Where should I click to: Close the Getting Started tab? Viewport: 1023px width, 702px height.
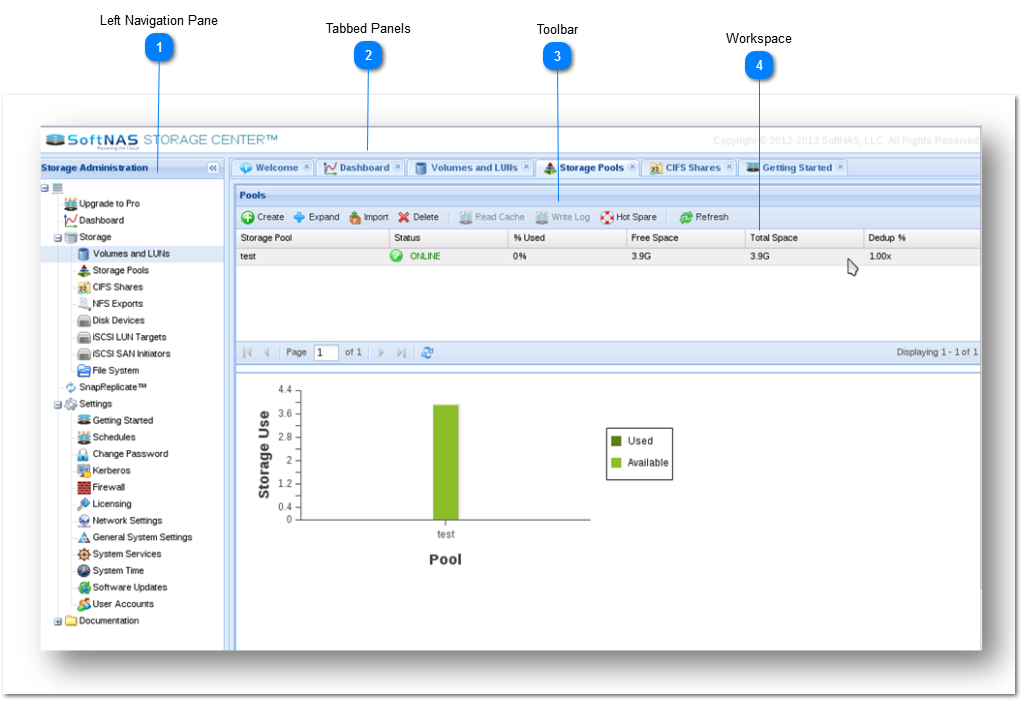tap(840, 167)
